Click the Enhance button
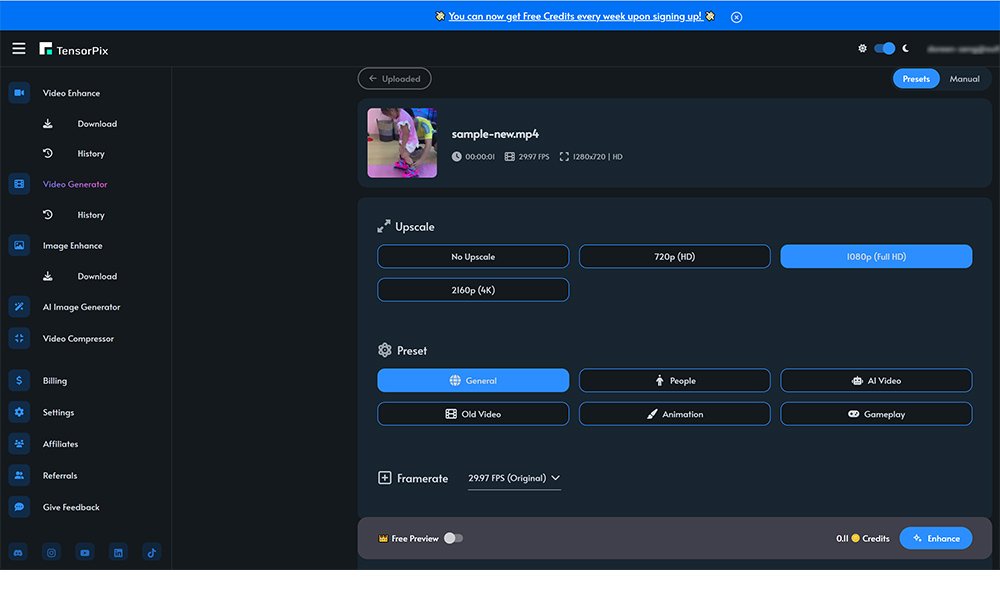Viewport: 1000px width, 600px height. coord(935,538)
